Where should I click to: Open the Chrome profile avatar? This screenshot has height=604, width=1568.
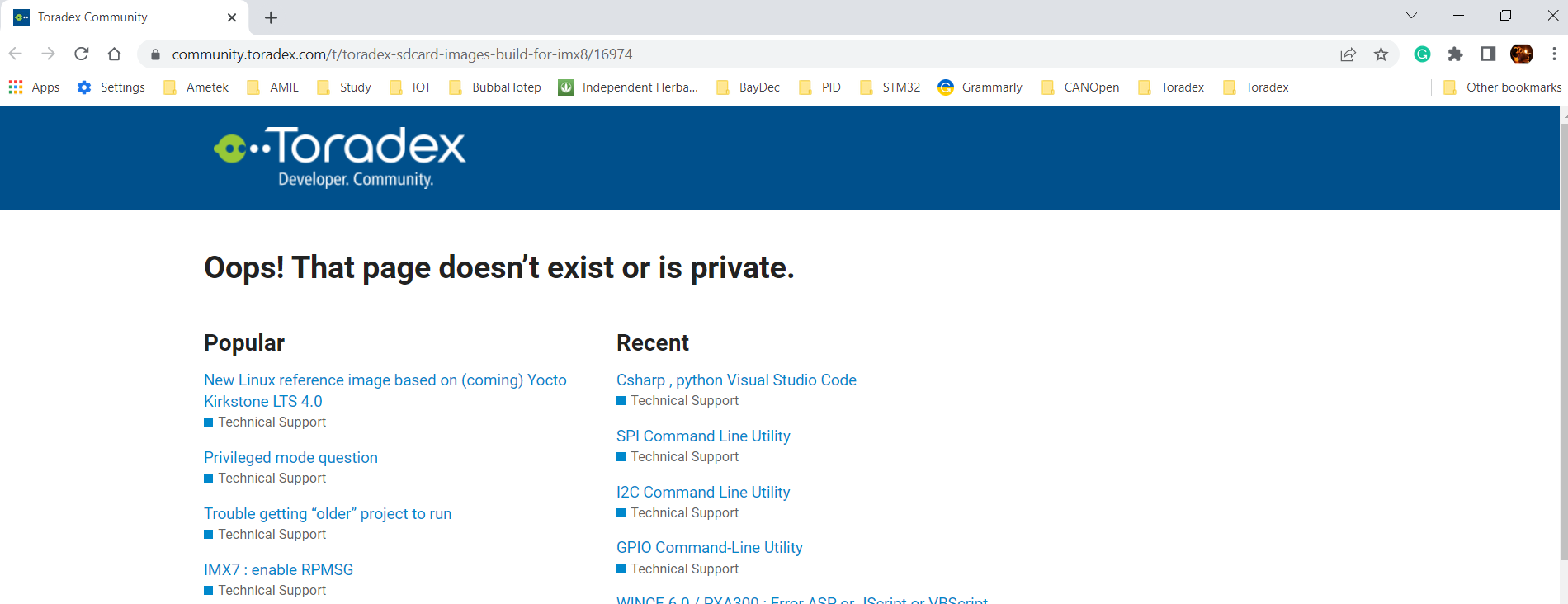(1521, 54)
